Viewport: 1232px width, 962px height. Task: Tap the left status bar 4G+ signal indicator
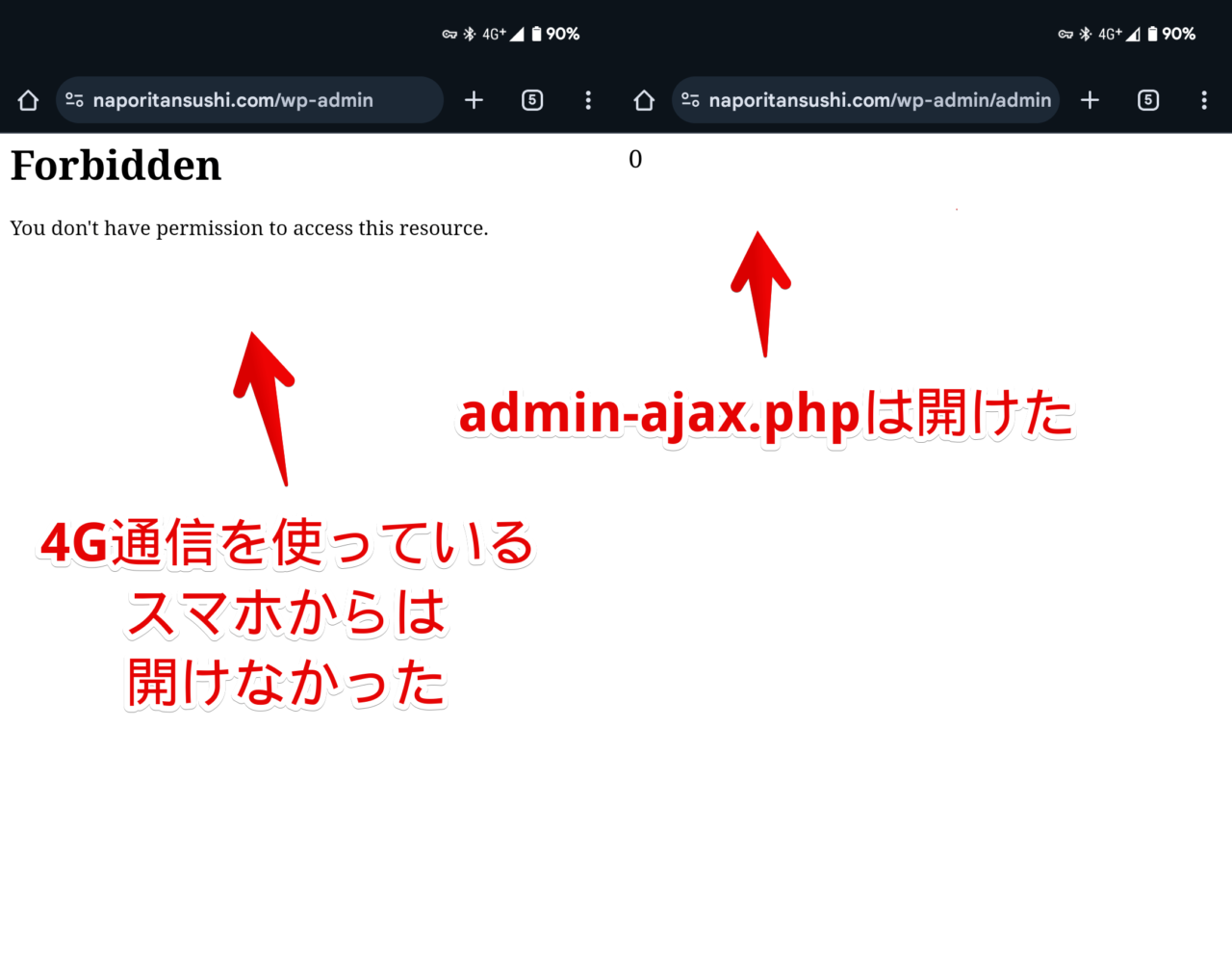(502, 34)
